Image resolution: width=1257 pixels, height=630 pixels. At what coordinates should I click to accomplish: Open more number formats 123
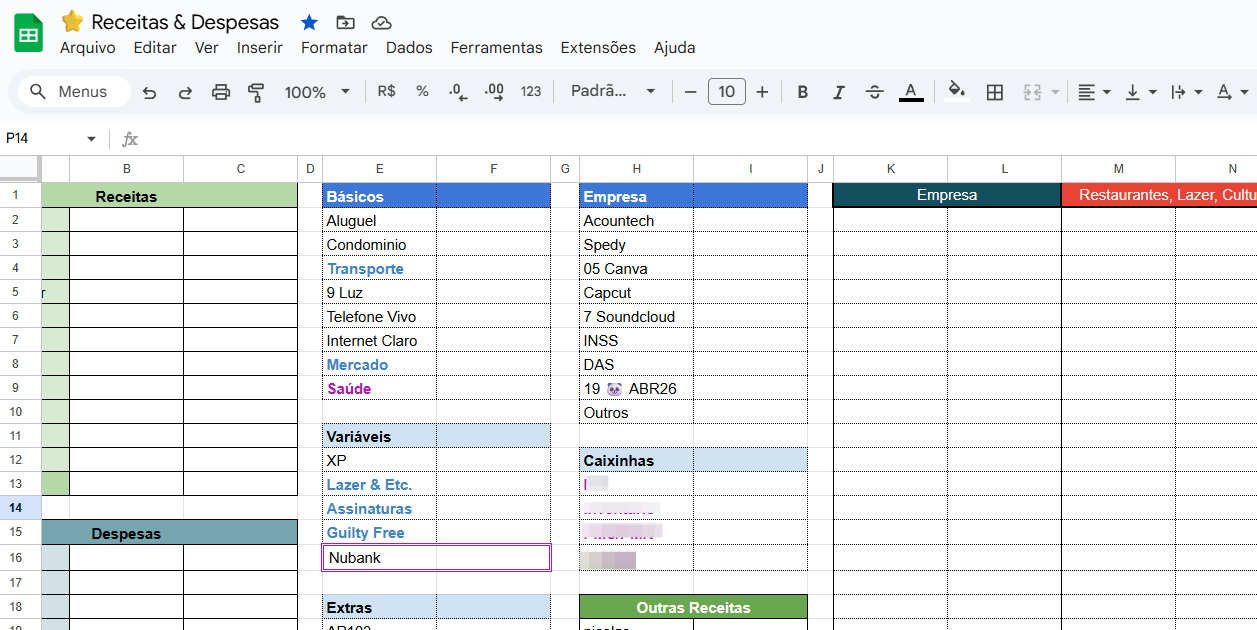531,91
